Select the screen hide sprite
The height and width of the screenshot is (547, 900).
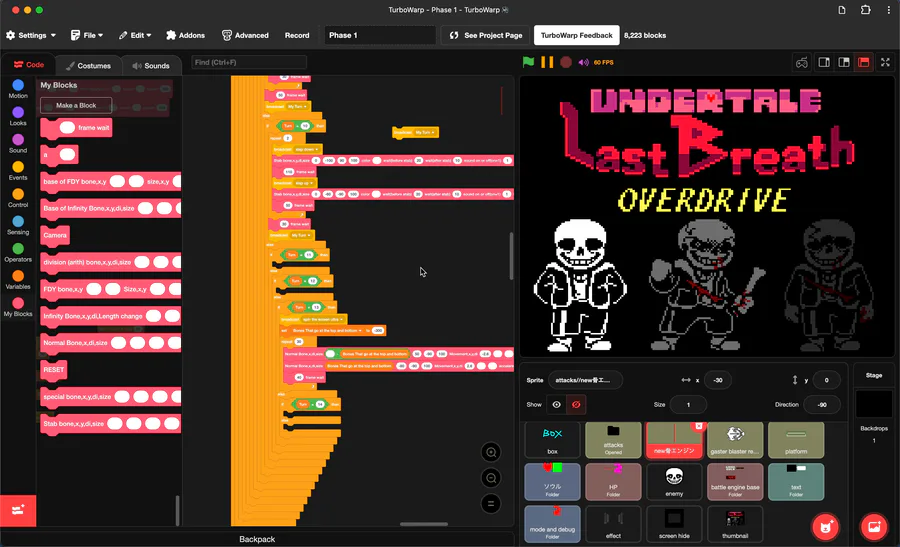(x=674, y=524)
